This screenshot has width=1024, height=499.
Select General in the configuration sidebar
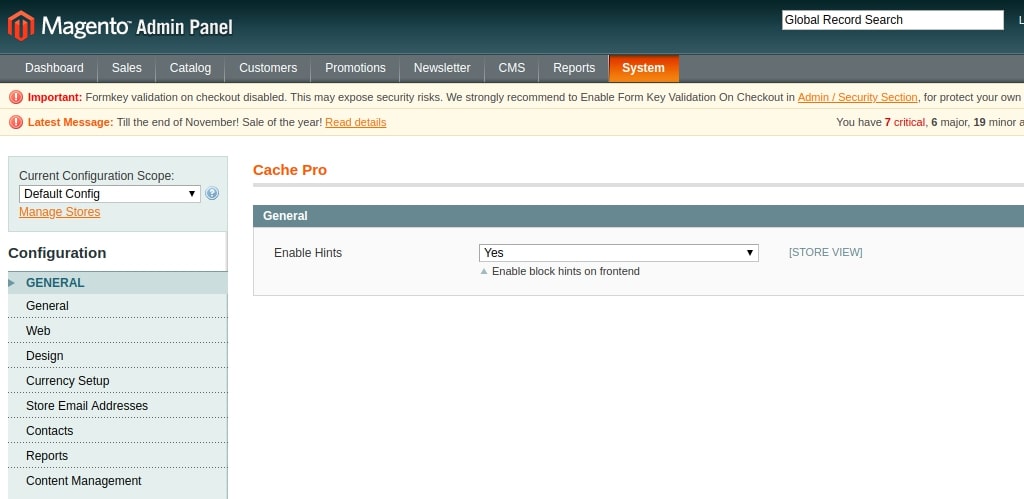(118, 306)
